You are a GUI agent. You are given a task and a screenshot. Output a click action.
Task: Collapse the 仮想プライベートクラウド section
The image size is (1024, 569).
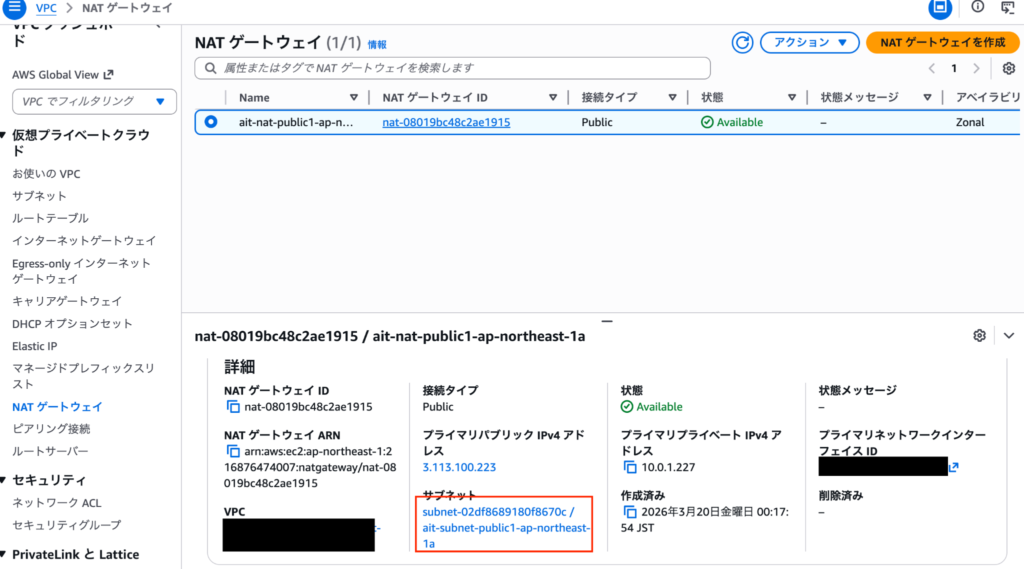tap(6, 135)
